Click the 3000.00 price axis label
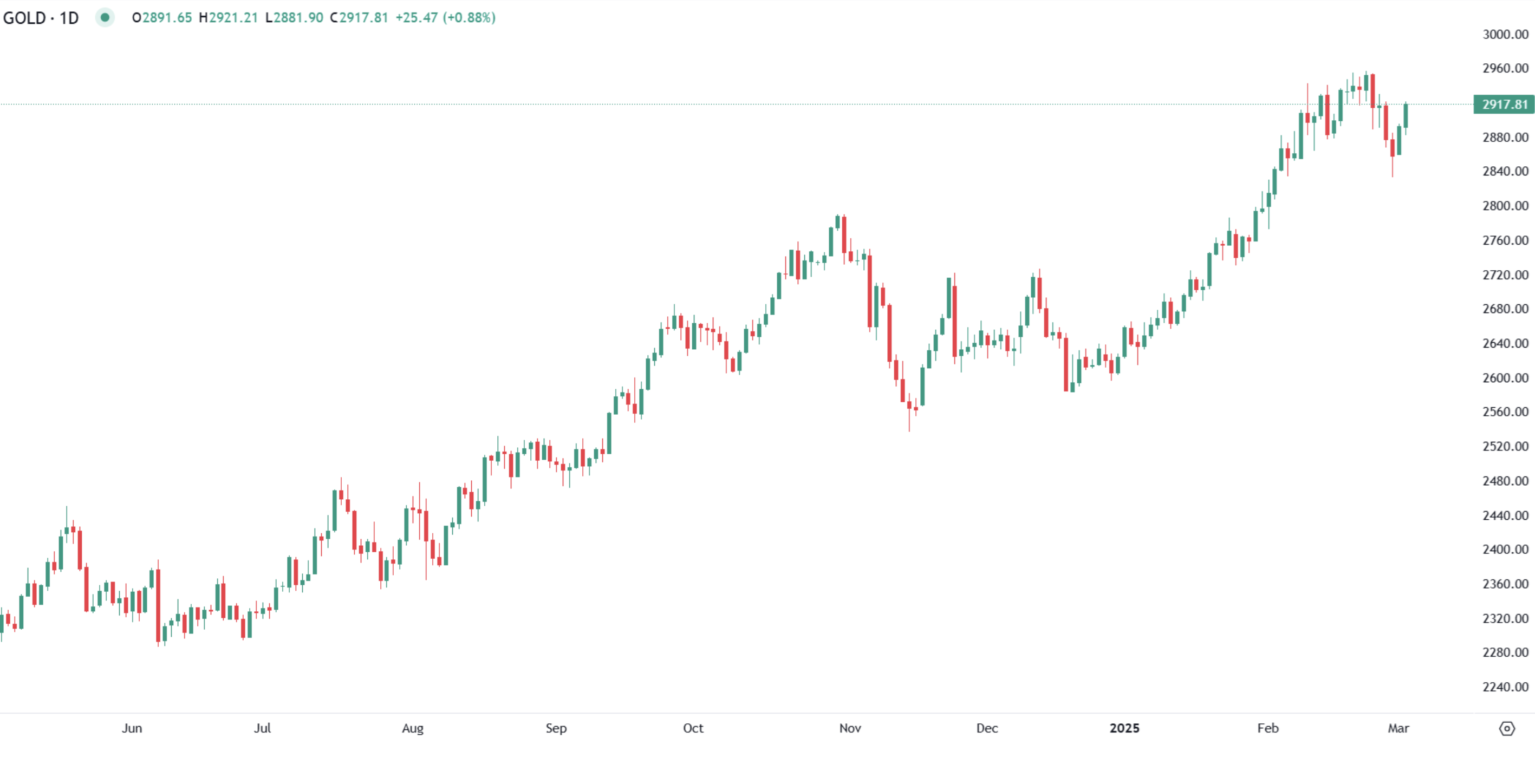 [x=1505, y=35]
